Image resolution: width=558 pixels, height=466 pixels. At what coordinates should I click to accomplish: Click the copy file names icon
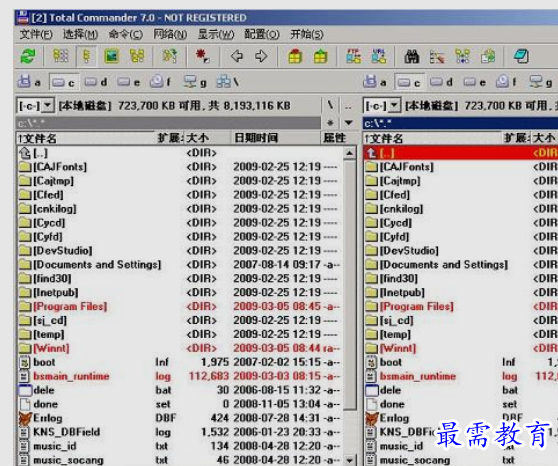[x=488, y=57]
